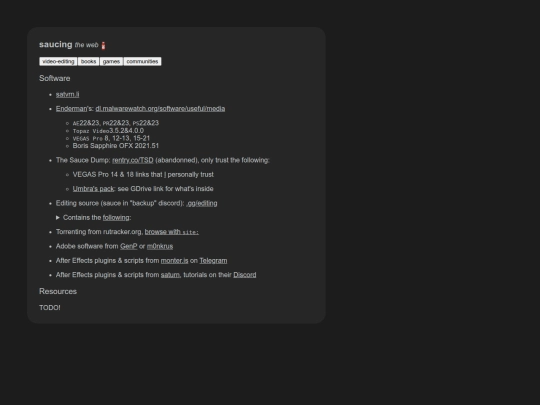Click the hot sauce bottle icon

pos(103,45)
